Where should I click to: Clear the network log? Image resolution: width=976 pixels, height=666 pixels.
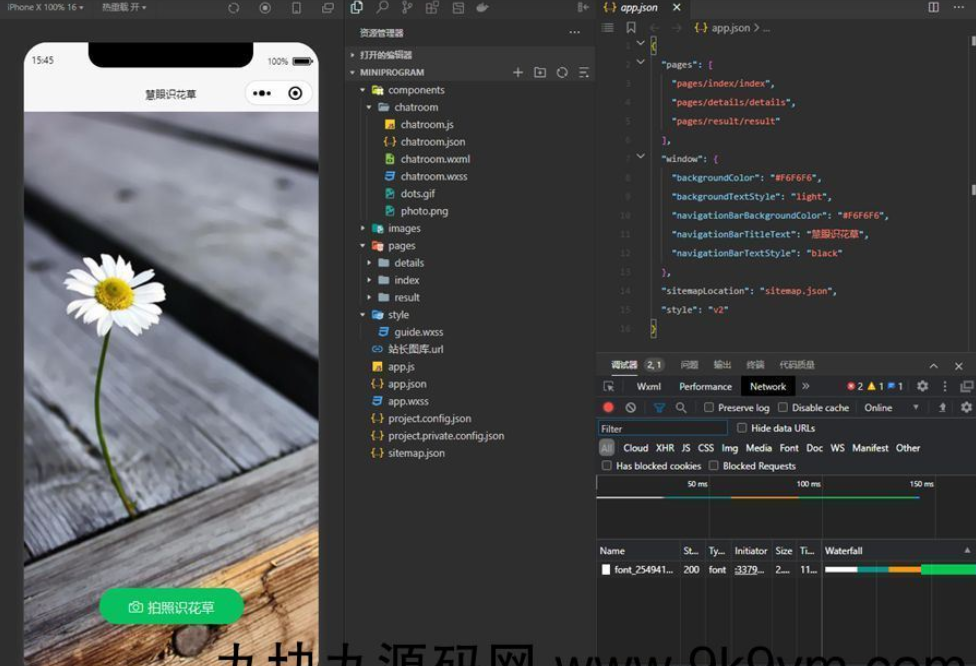point(631,408)
